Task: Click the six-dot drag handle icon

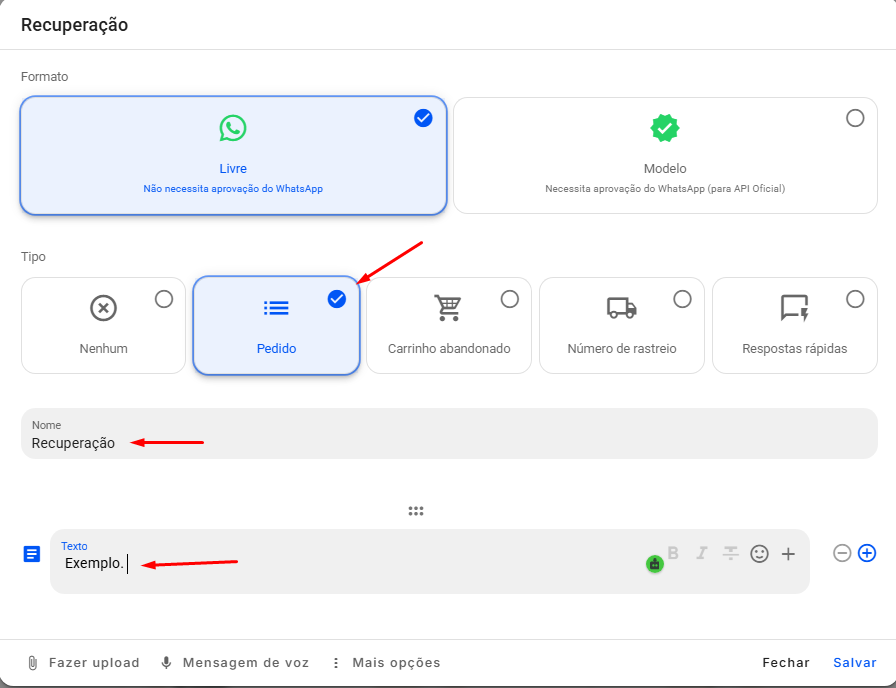Action: click(x=416, y=511)
